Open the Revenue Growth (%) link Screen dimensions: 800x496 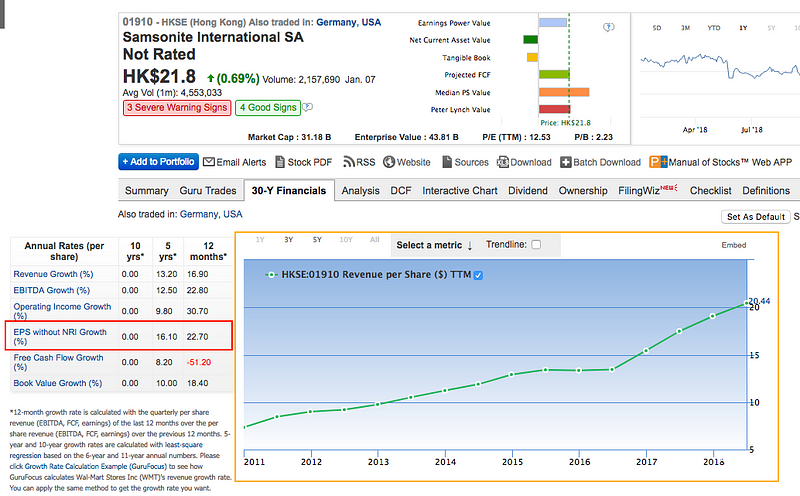[53, 274]
